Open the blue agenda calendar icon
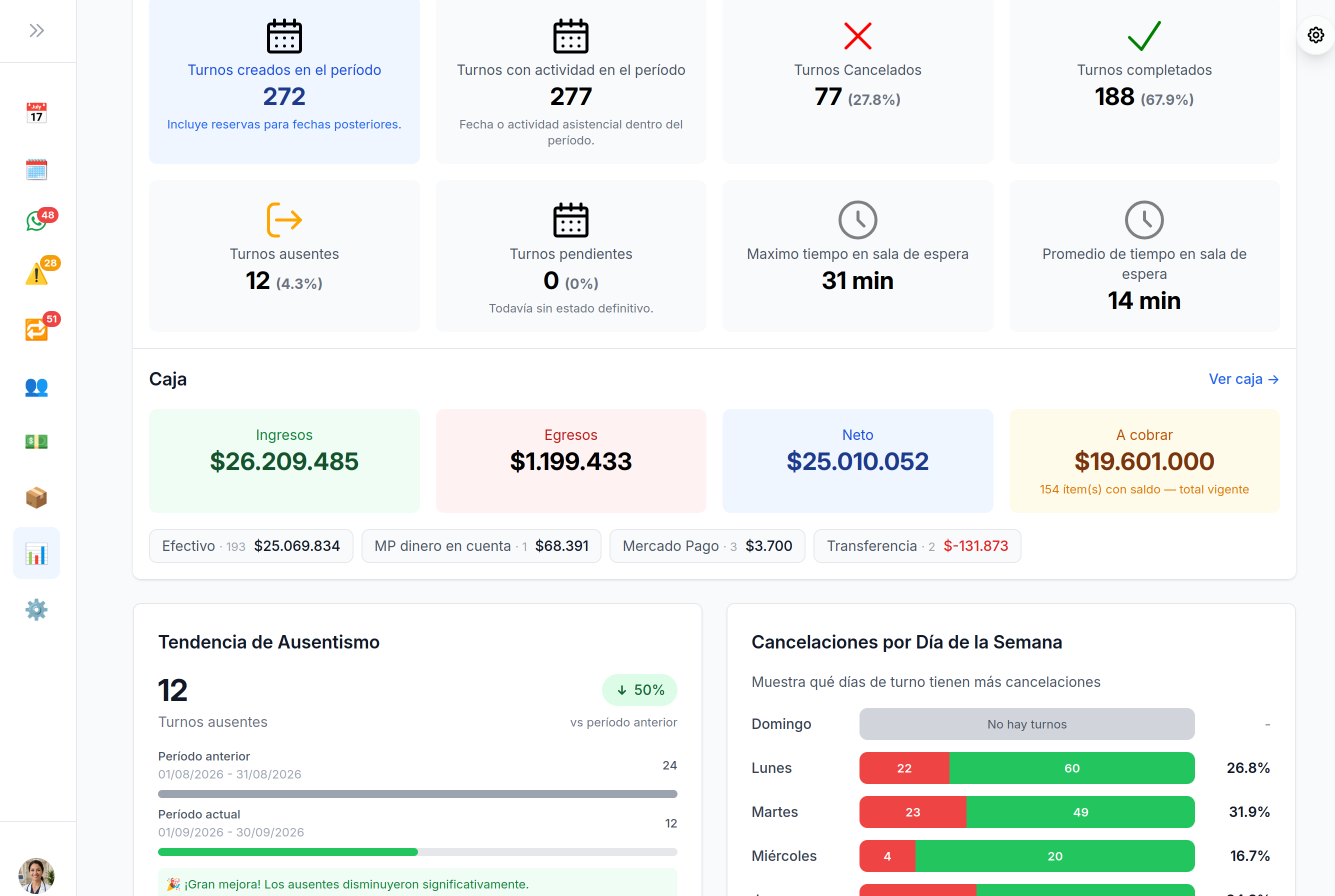This screenshot has width=1335, height=896. (x=36, y=169)
